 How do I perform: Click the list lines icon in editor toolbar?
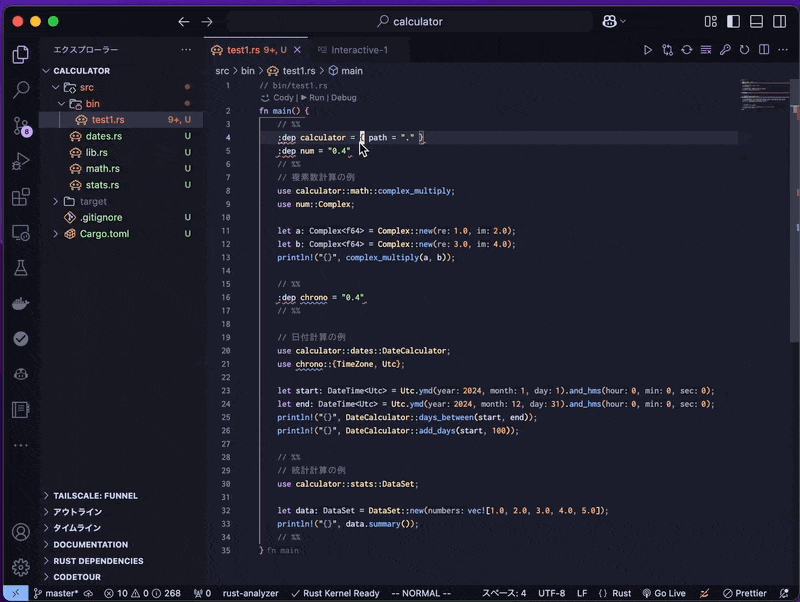click(706, 50)
